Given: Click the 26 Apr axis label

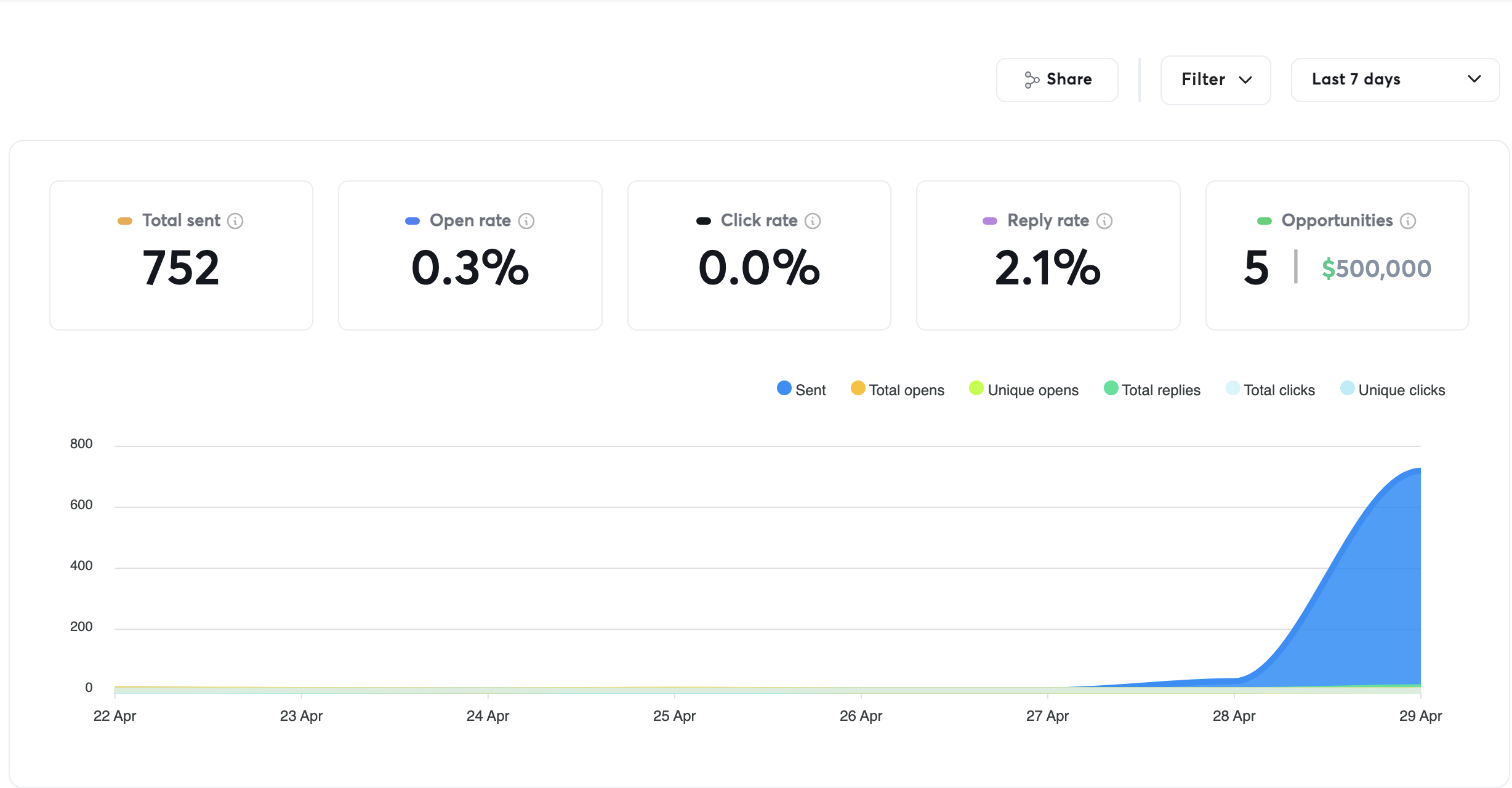Looking at the screenshot, I should click(861, 716).
